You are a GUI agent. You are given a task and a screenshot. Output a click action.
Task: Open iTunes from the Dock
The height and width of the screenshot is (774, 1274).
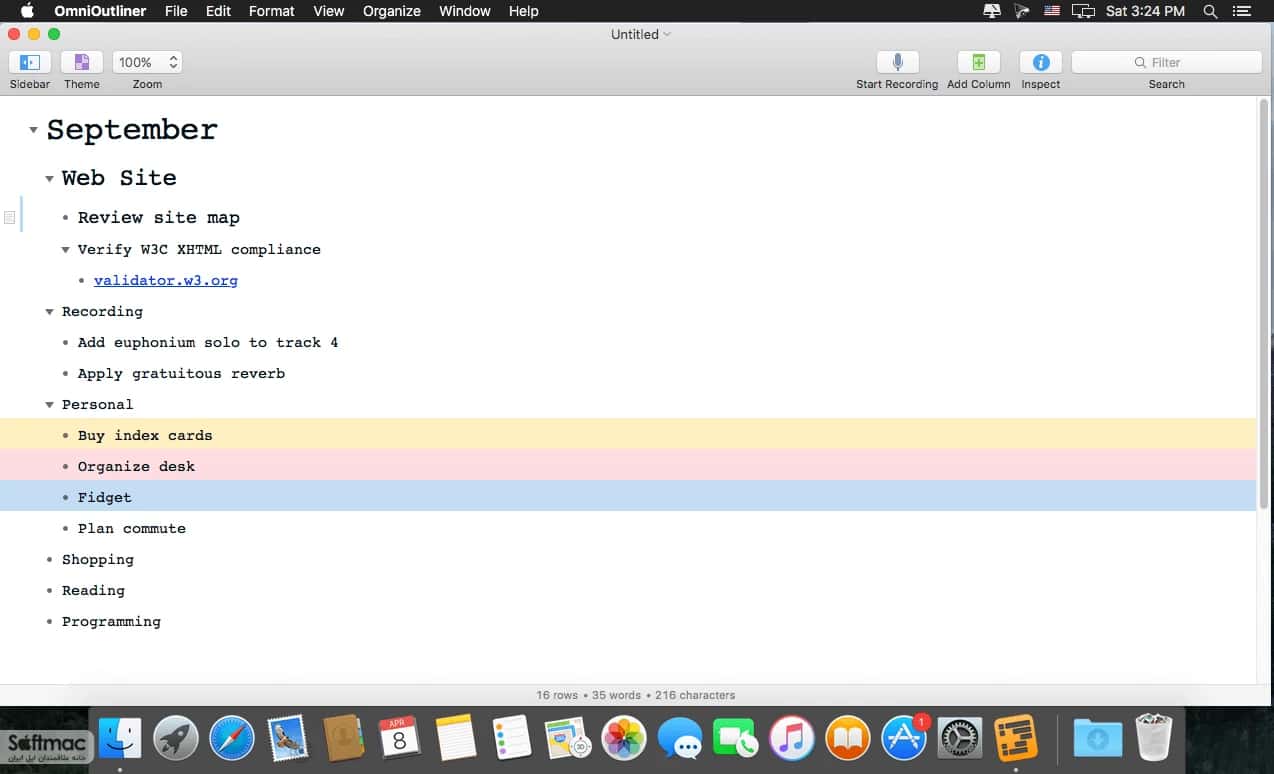[x=792, y=739]
